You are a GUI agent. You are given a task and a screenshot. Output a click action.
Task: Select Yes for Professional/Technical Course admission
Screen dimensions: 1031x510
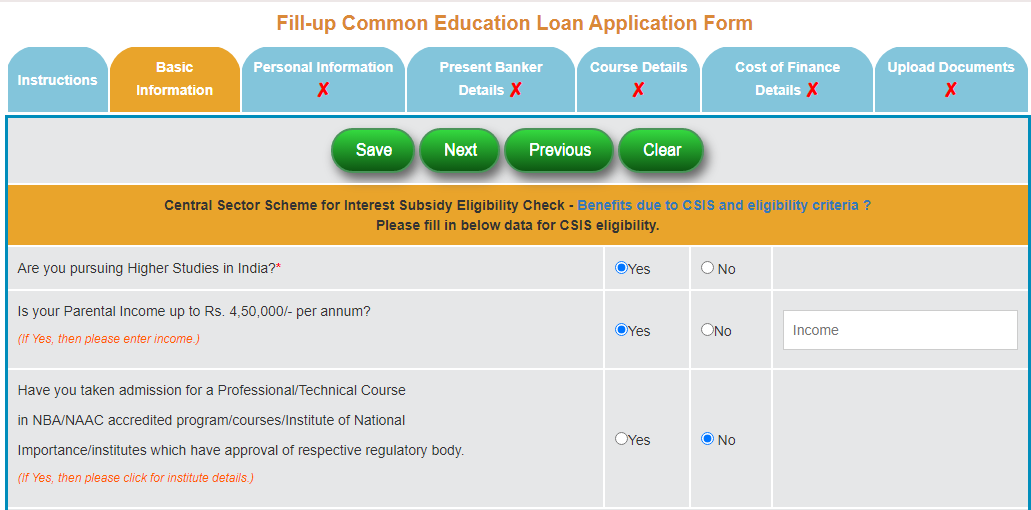[x=621, y=439]
